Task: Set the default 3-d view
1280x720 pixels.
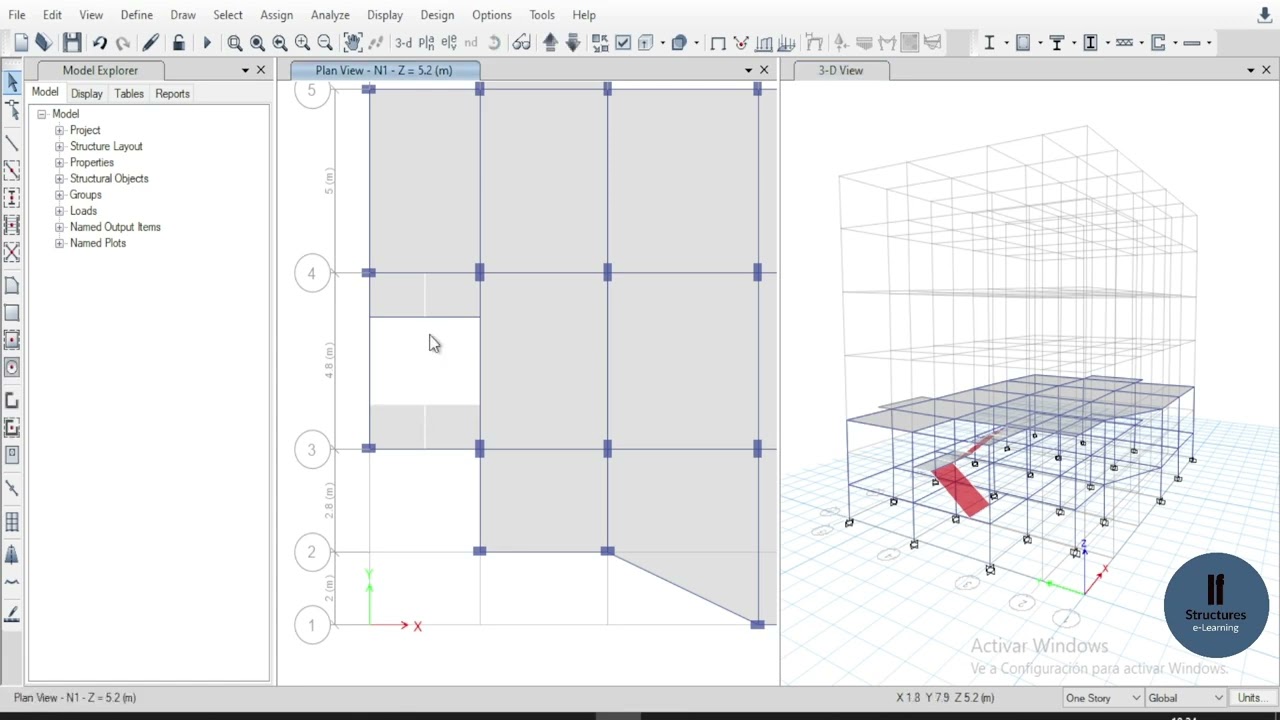Action: [x=403, y=42]
